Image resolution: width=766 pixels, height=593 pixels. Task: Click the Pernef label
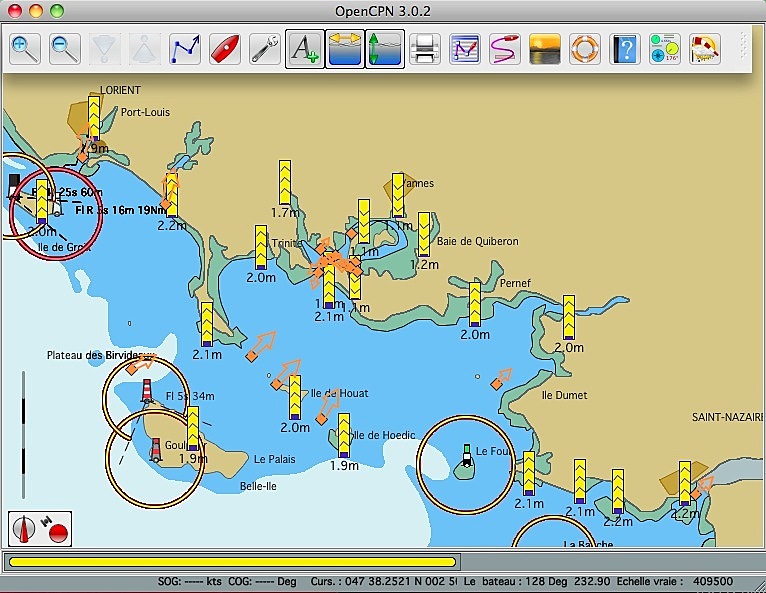(515, 283)
